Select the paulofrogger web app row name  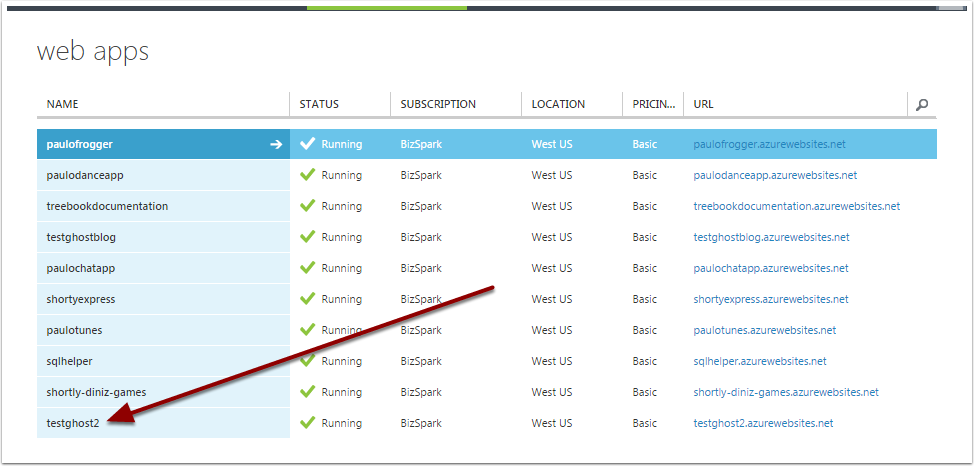80,144
